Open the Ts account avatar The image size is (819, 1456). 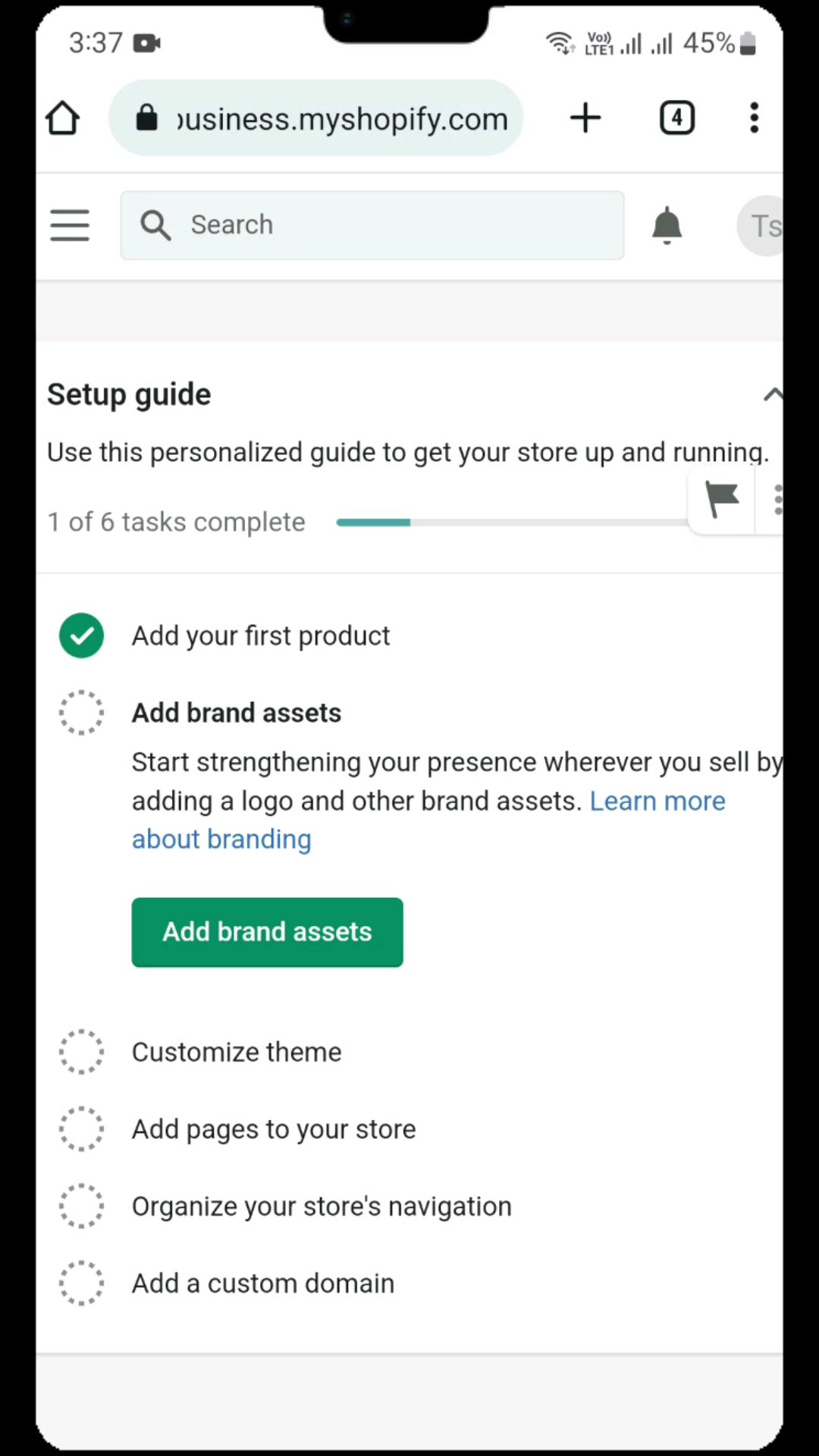click(761, 225)
